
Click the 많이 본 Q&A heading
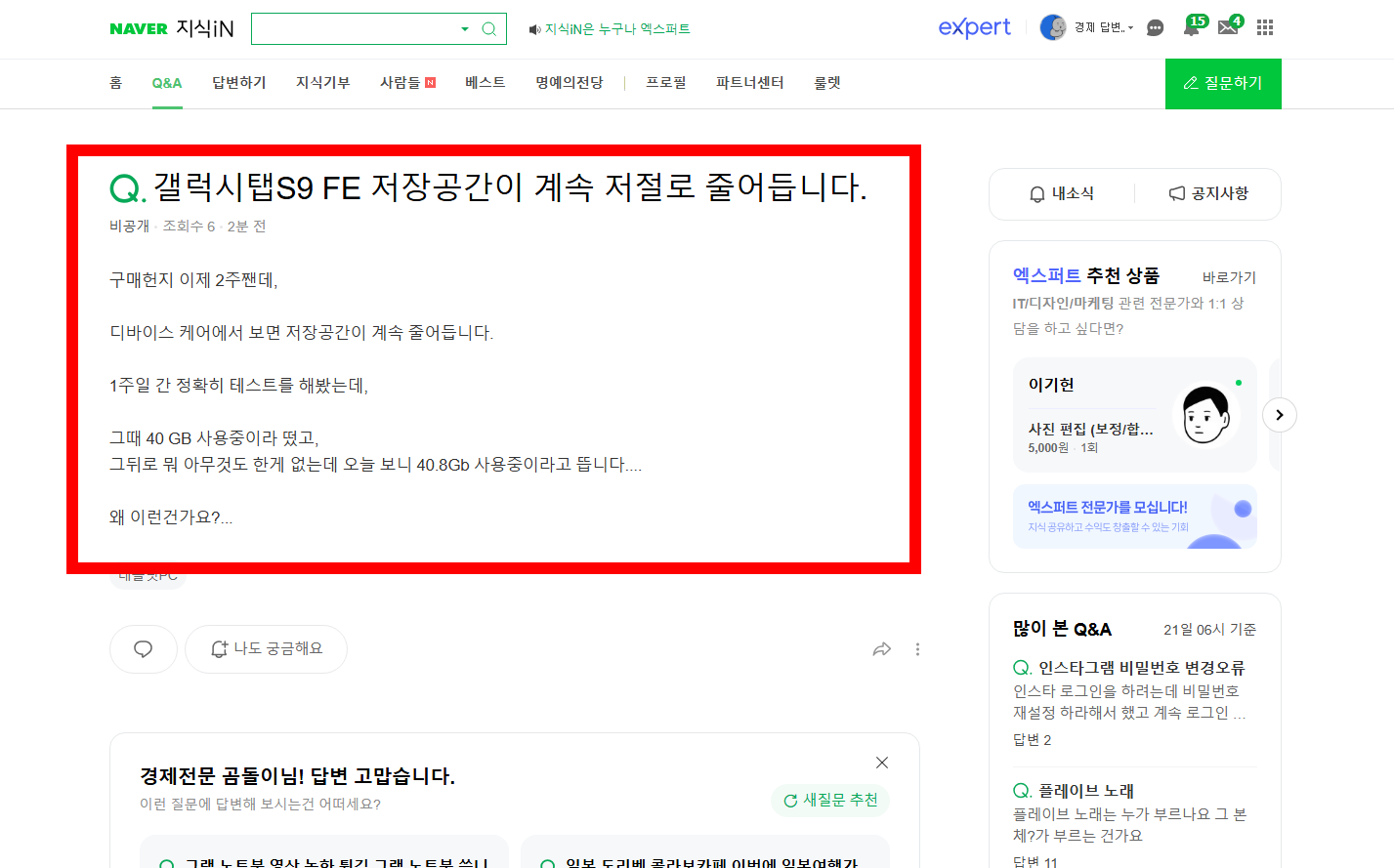pos(1062,629)
